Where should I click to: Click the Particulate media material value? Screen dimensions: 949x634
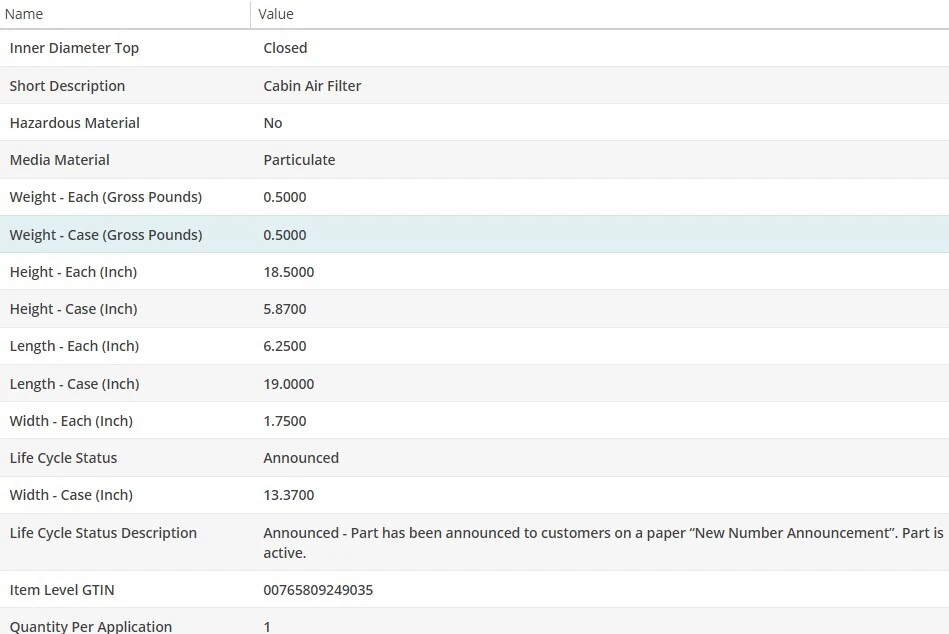[x=299, y=160]
